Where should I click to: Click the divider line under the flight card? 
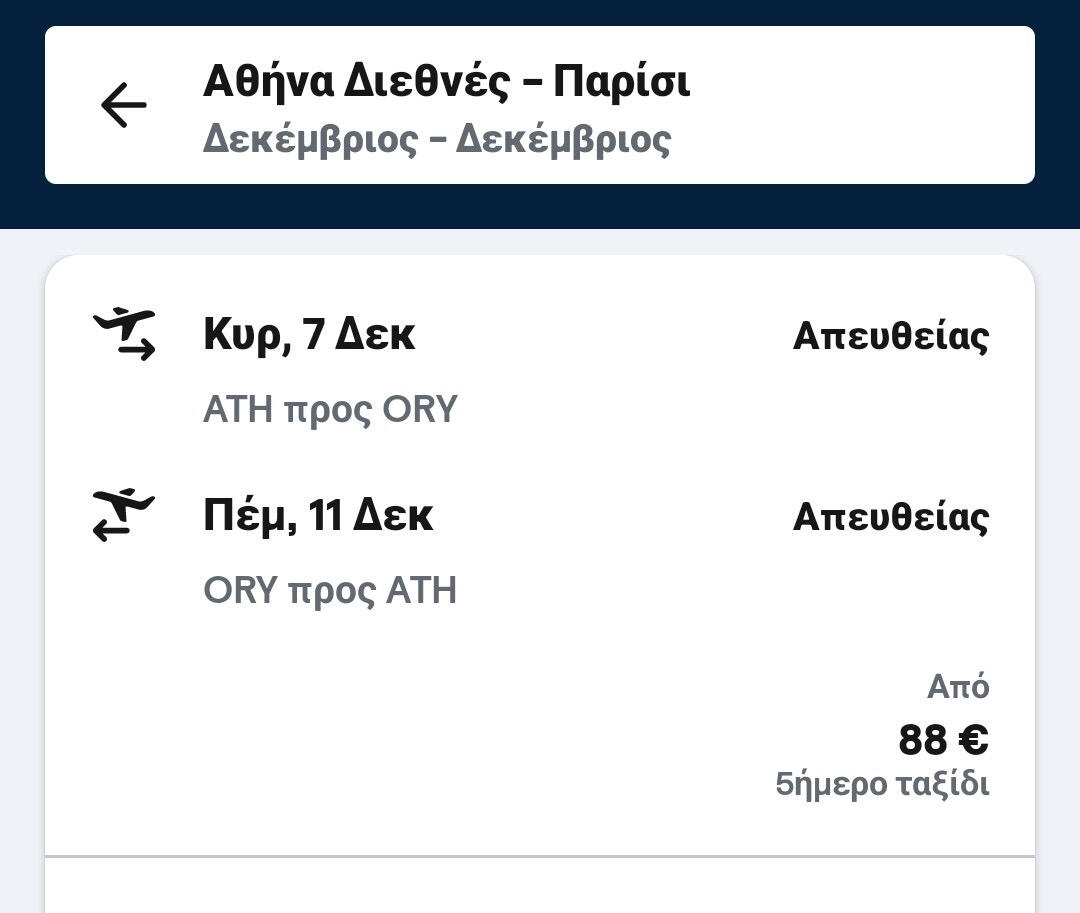(x=540, y=857)
